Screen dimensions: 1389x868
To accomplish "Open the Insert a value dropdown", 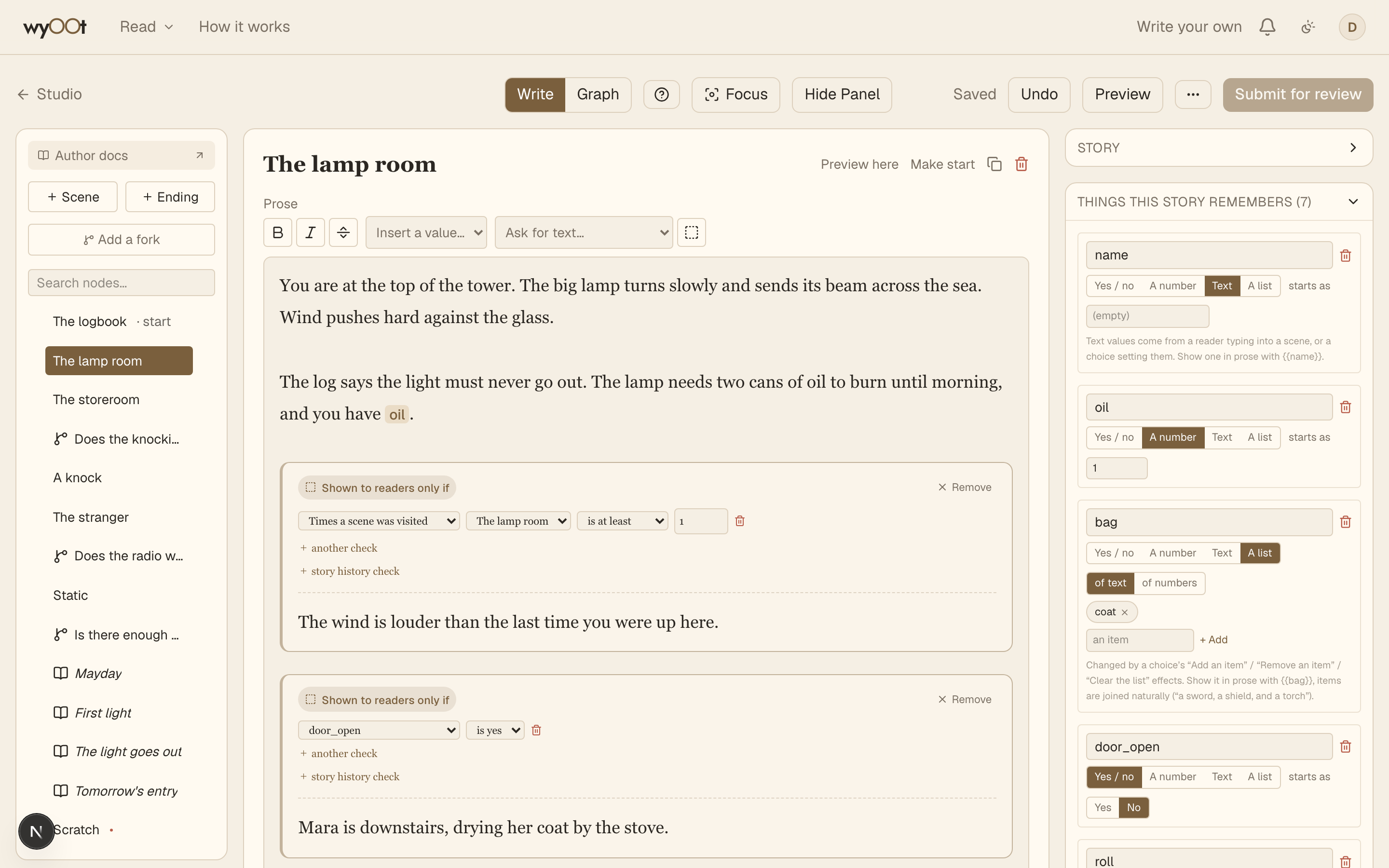I will coord(426,232).
